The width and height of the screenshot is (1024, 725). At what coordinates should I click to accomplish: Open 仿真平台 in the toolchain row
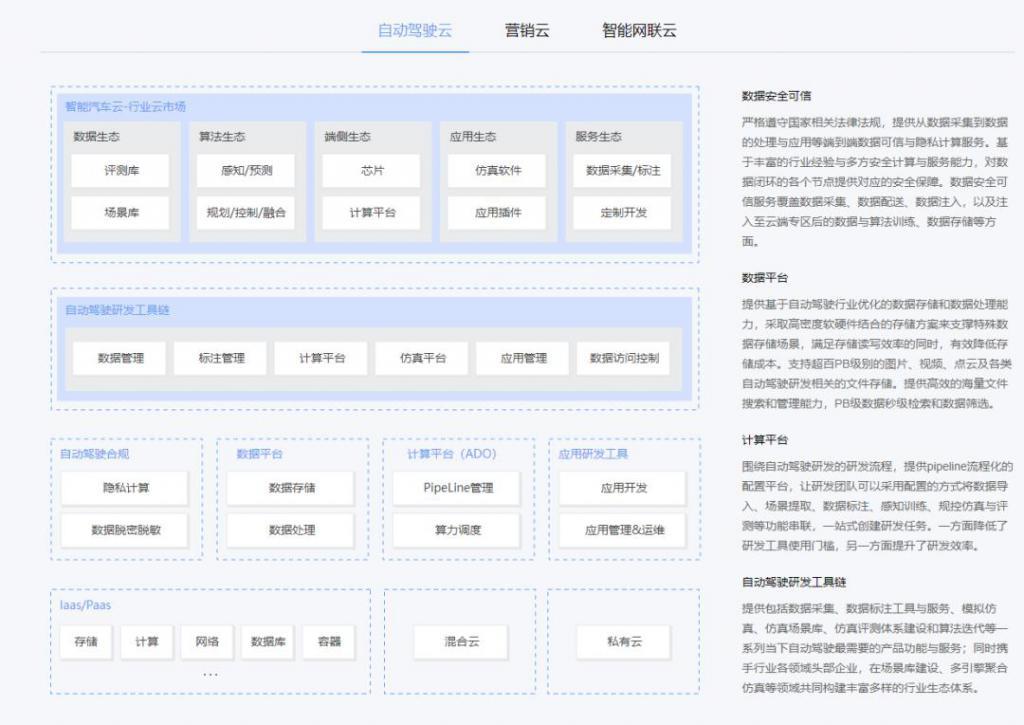tap(422, 358)
